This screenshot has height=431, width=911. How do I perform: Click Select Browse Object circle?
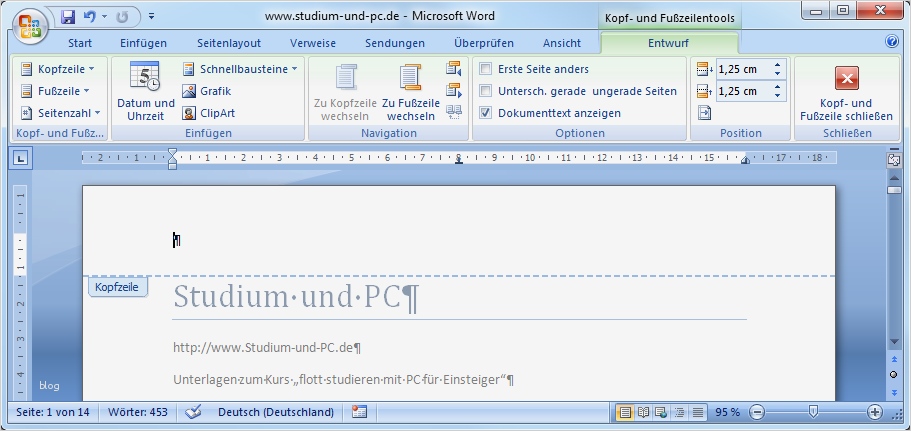pos(894,375)
